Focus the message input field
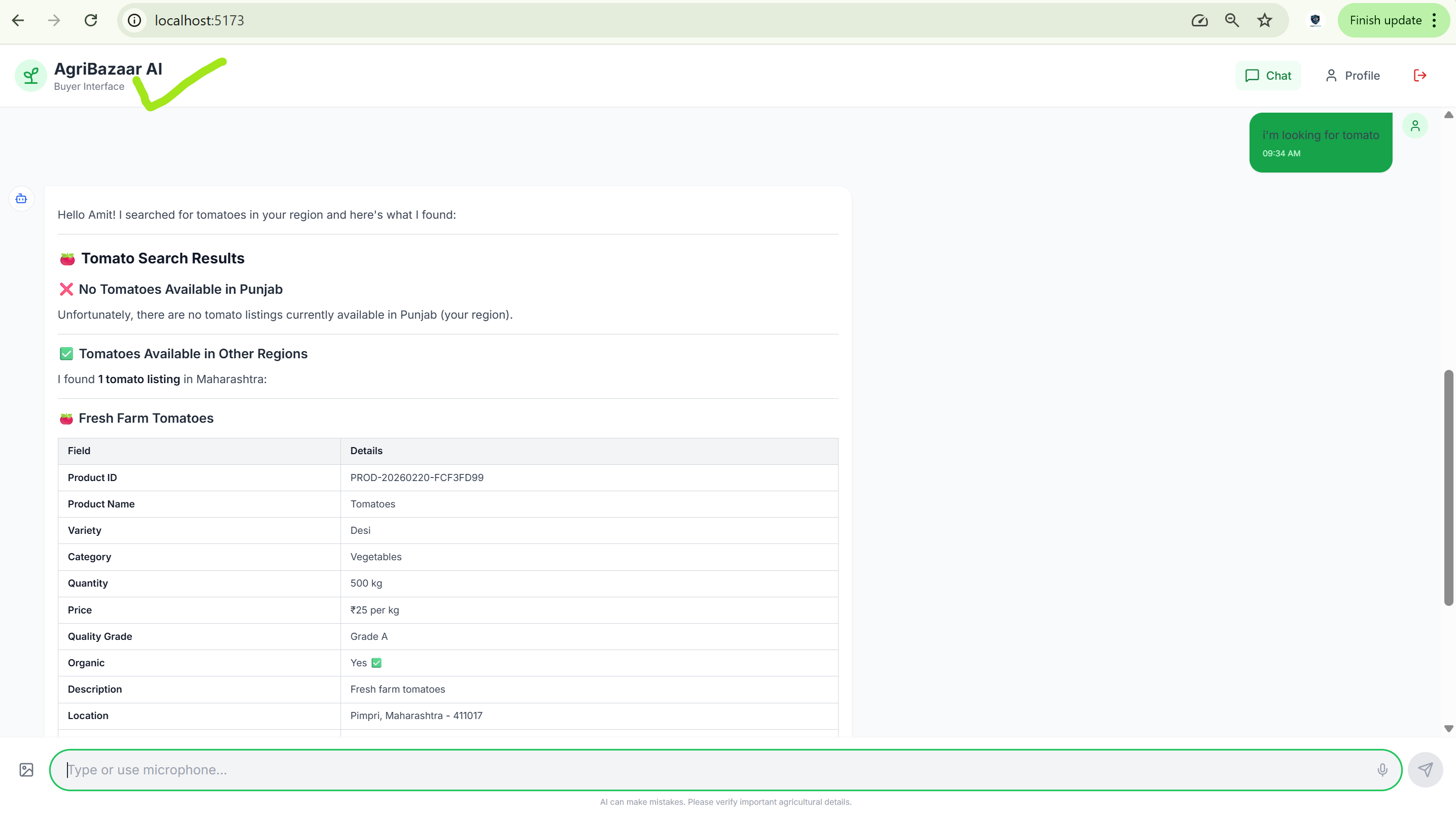 click(718, 769)
